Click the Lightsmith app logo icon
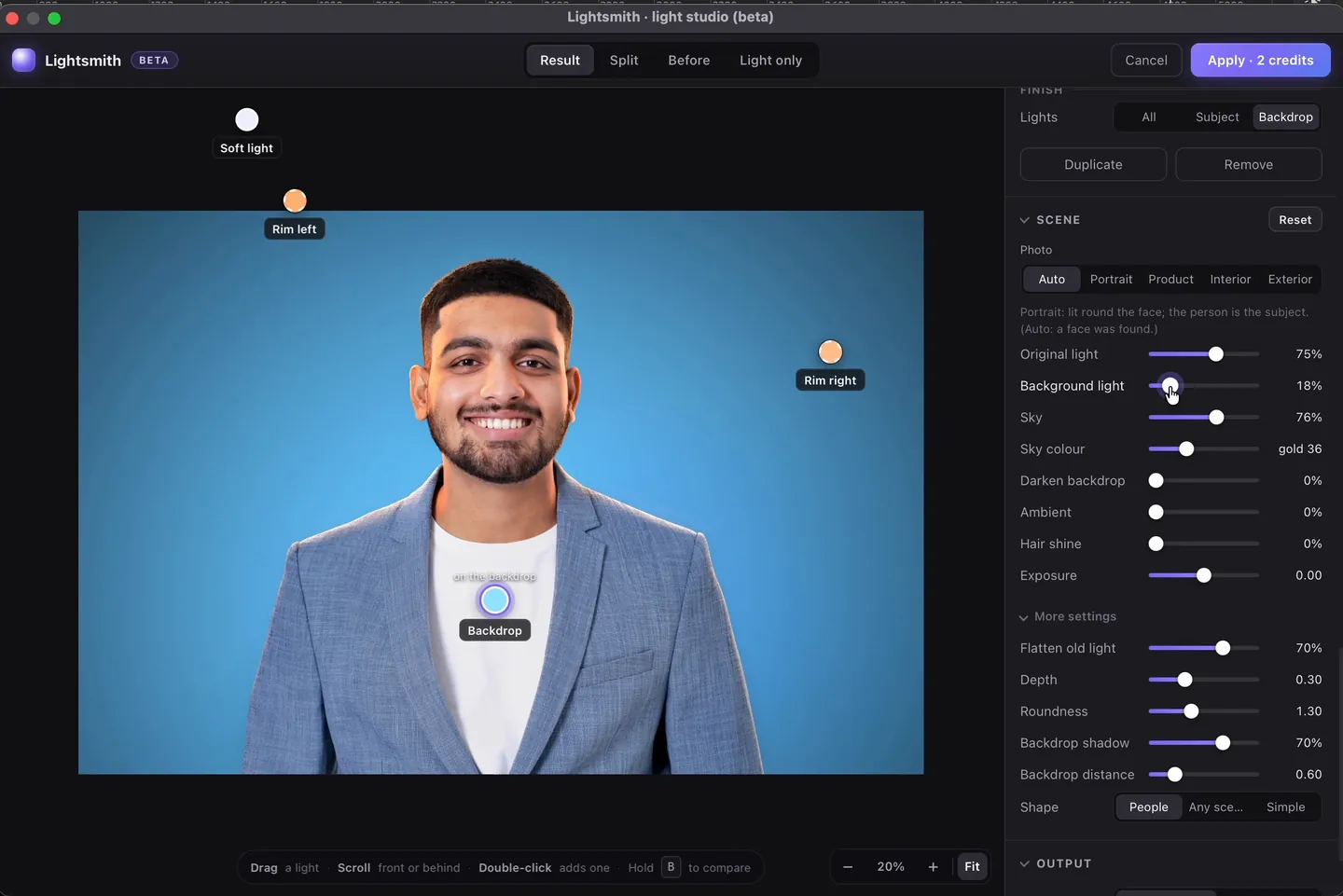 [x=23, y=60]
